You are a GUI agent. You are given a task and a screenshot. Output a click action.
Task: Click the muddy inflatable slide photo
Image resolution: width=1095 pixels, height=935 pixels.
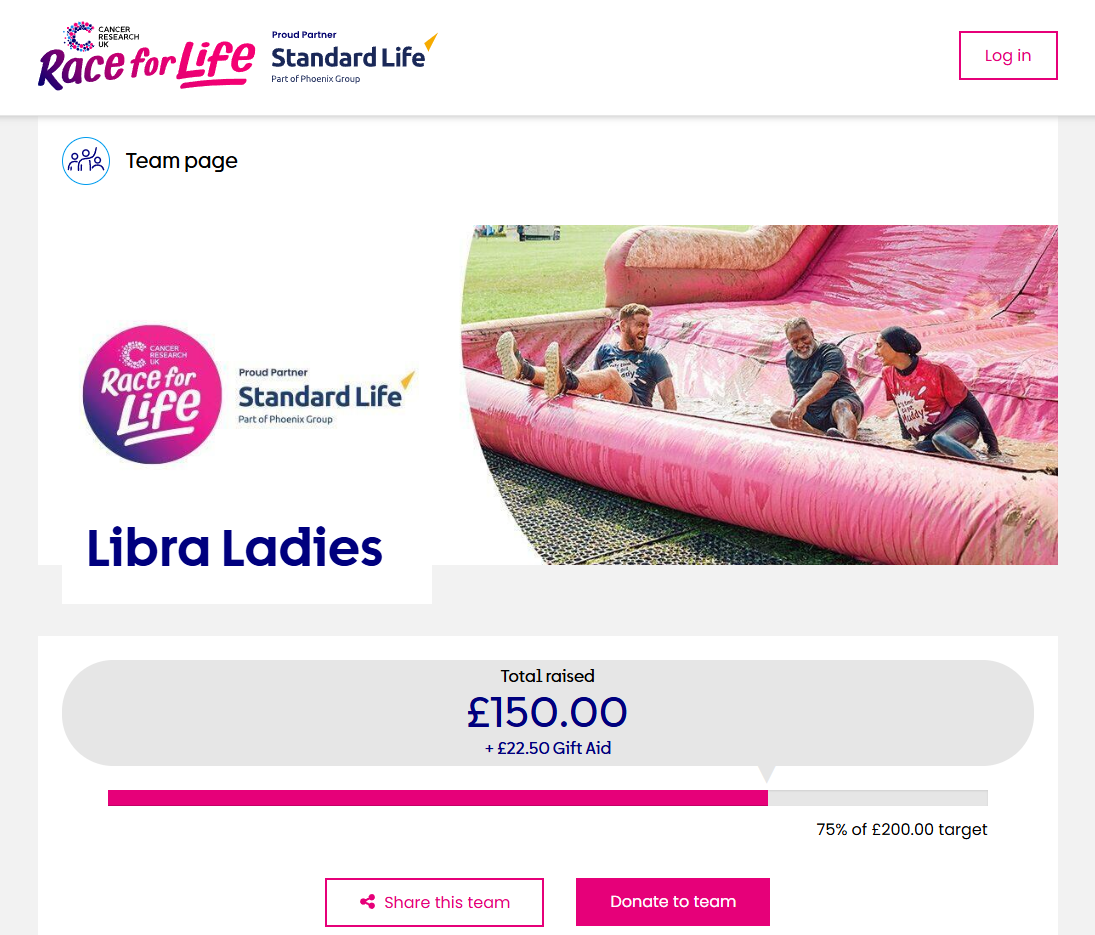click(x=760, y=395)
